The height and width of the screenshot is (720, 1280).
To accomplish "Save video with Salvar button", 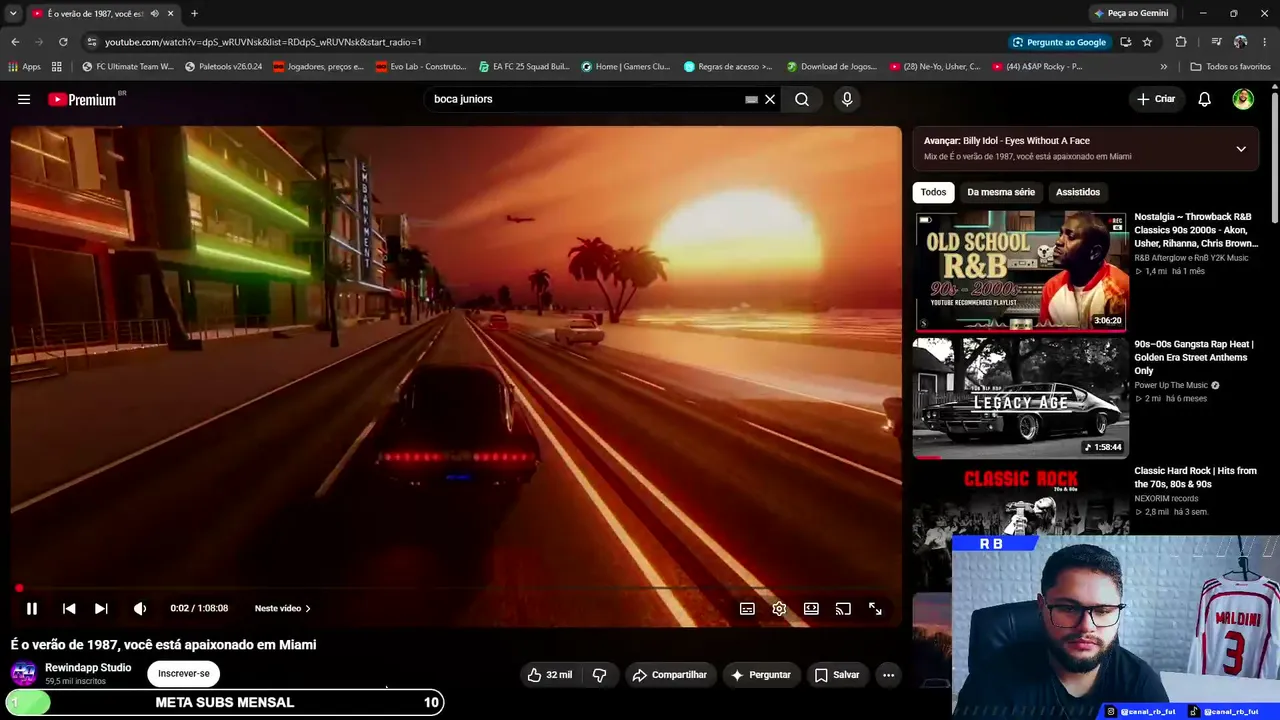I will 837,675.
